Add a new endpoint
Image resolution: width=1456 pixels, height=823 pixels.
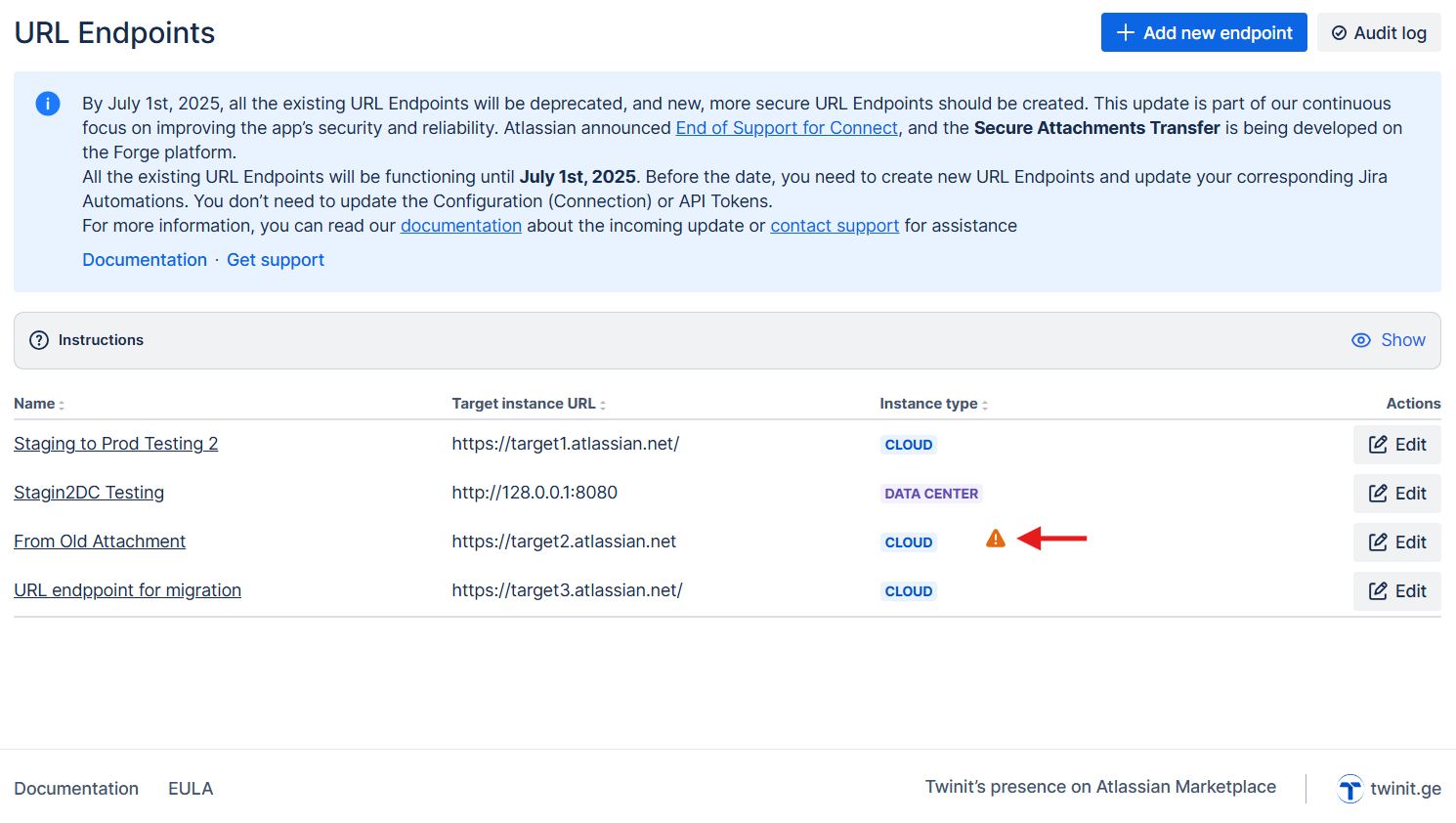[1204, 32]
